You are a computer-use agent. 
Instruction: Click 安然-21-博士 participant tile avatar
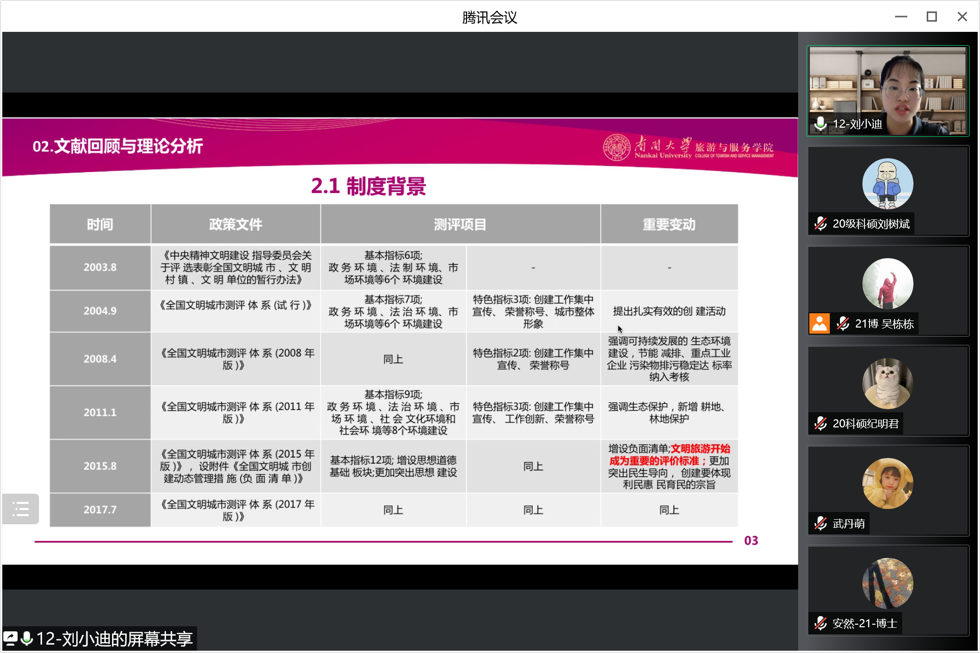(x=888, y=583)
